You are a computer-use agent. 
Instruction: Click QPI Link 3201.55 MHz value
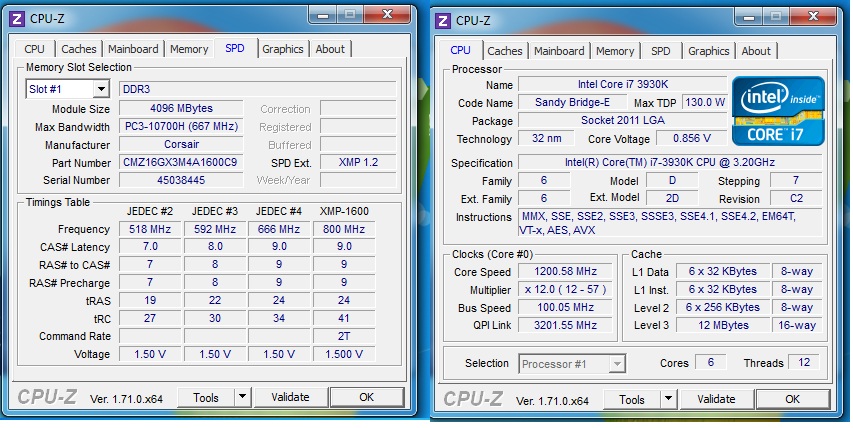click(x=565, y=325)
